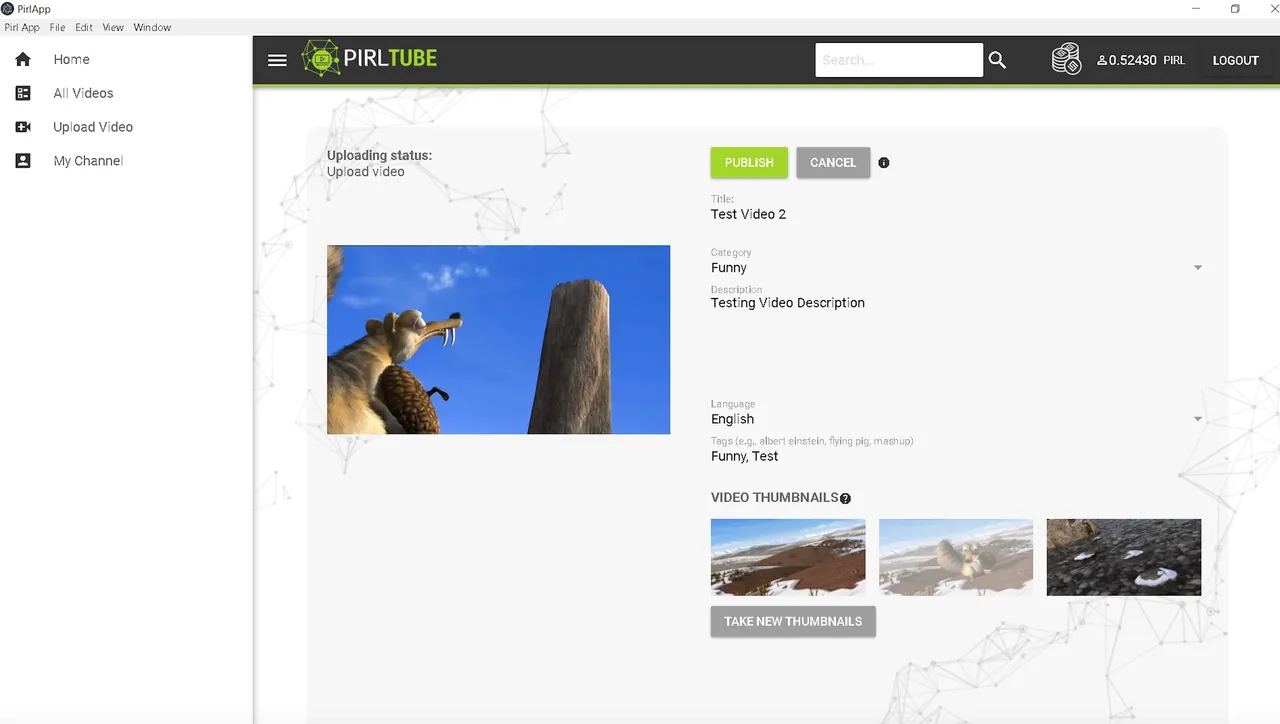Viewport: 1280px width, 724px height.
Task: Click the PirlTube logo
Action: [369, 59]
